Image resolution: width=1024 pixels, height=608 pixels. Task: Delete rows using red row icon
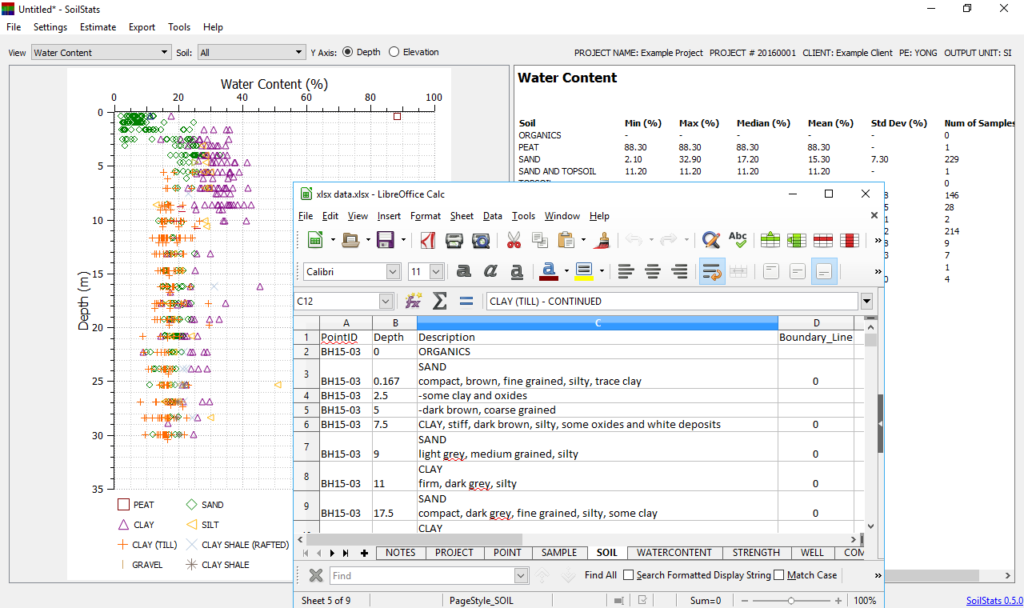[x=823, y=240]
